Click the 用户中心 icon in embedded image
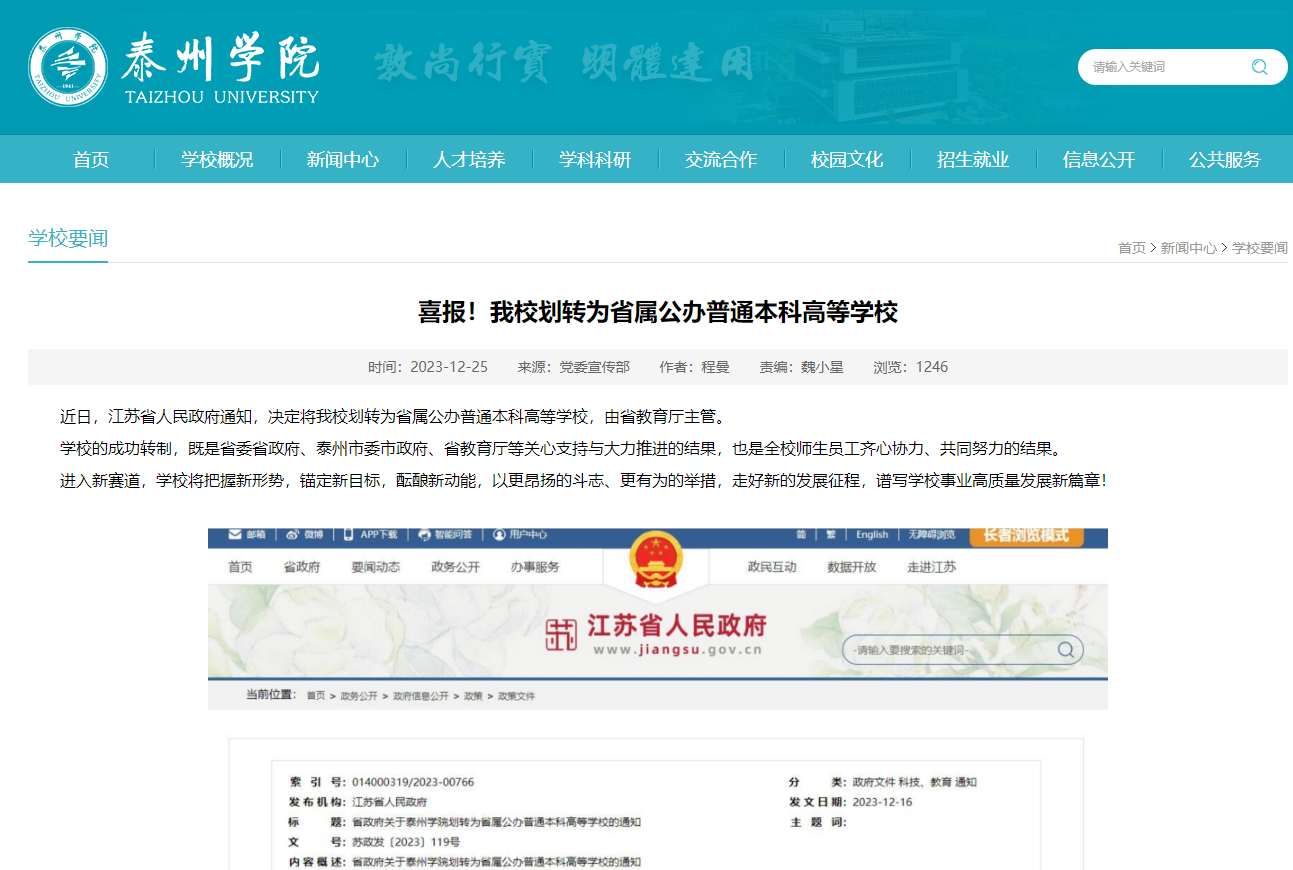Viewport: 1293px width, 870px height. (x=499, y=535)
